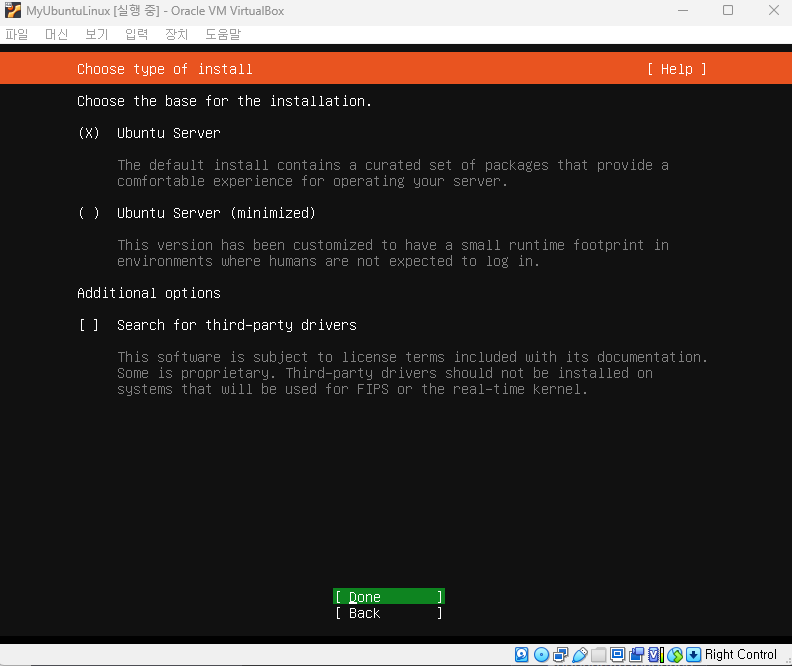792x666 pixels.
Task: Open the Help button in installer header
Action: [677, 69]
